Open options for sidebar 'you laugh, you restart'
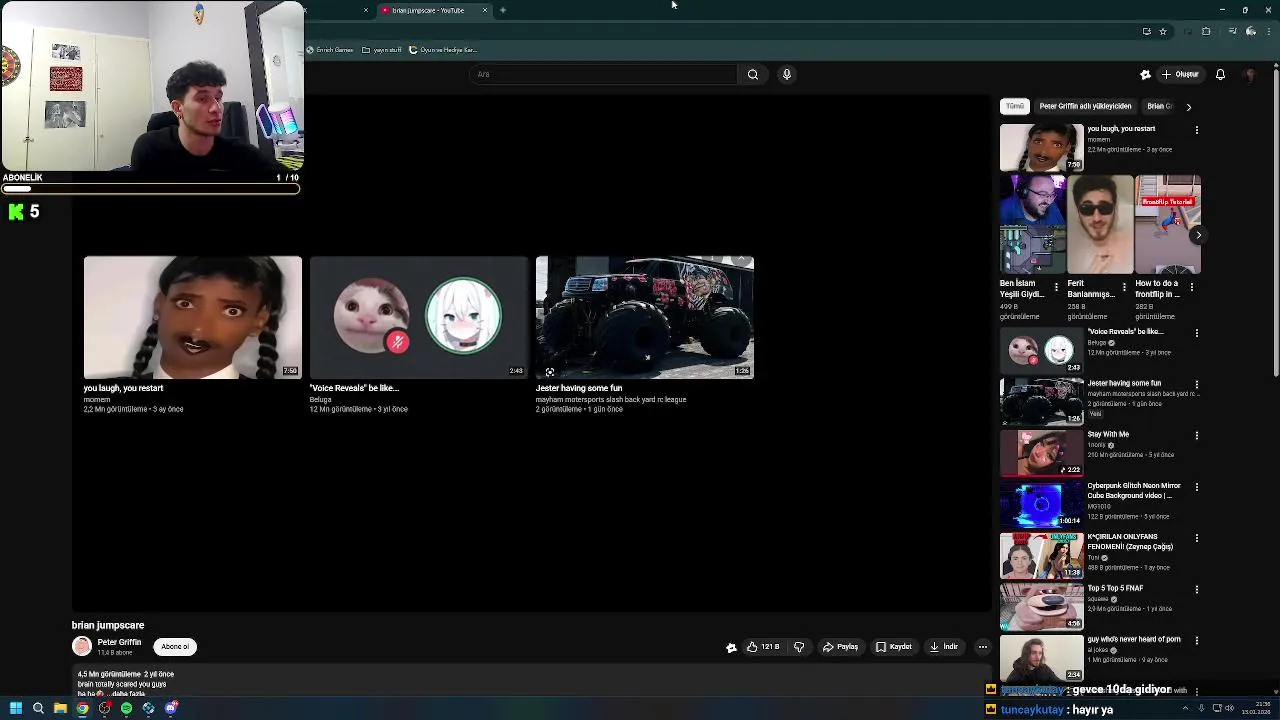 [1196, 130]
